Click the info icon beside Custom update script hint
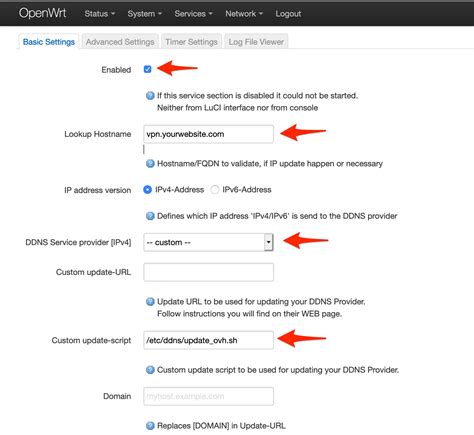 pyautogui.click(x=150, y=370)
